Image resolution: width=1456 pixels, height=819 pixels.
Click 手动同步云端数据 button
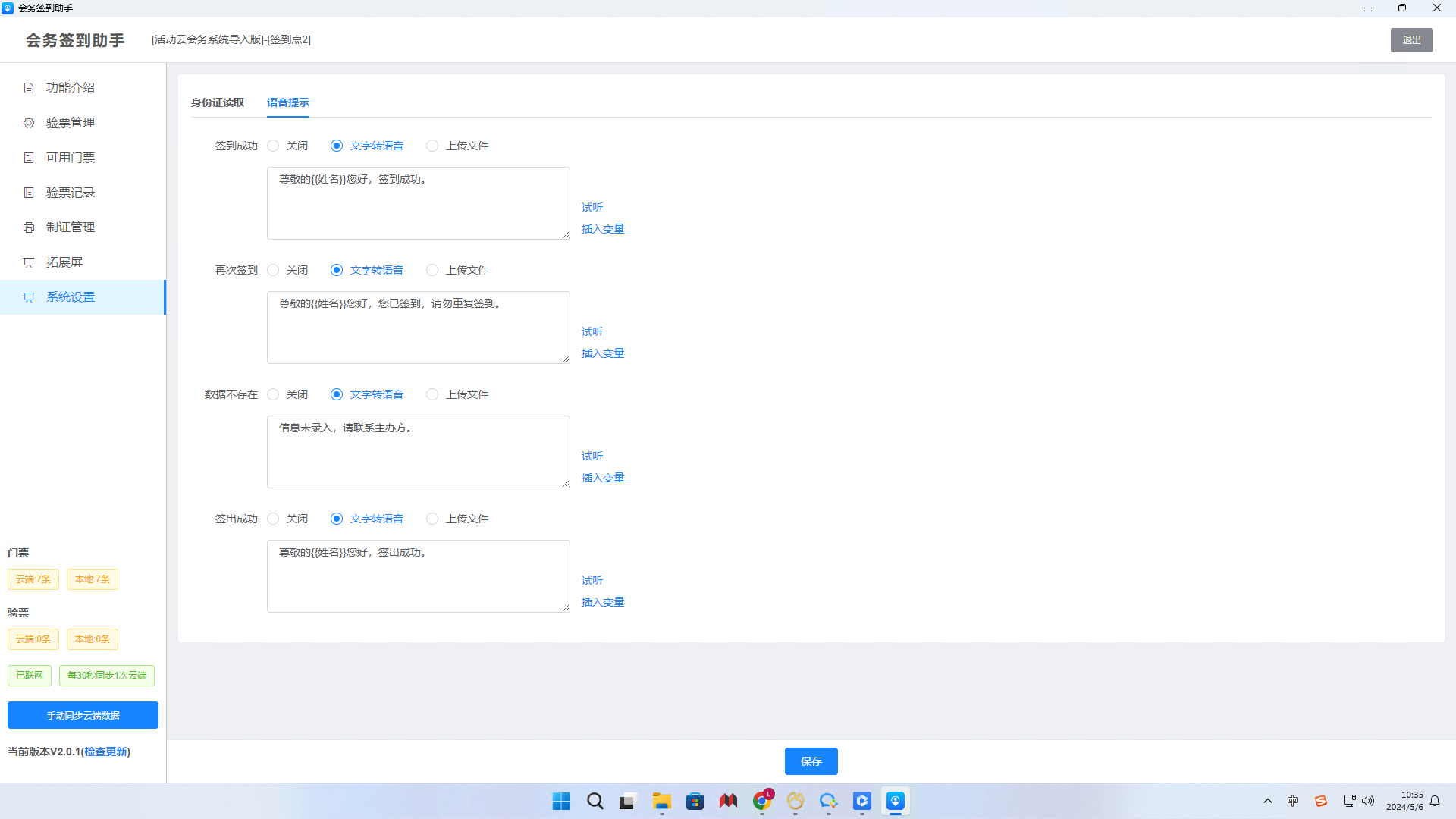pyautogui.click(x=83, y=715)
